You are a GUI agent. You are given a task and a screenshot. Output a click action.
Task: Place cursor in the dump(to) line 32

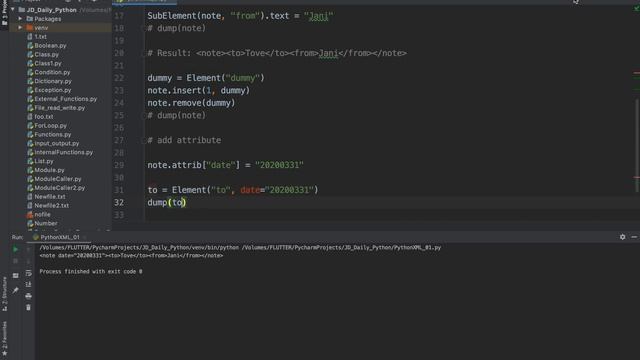167,202
